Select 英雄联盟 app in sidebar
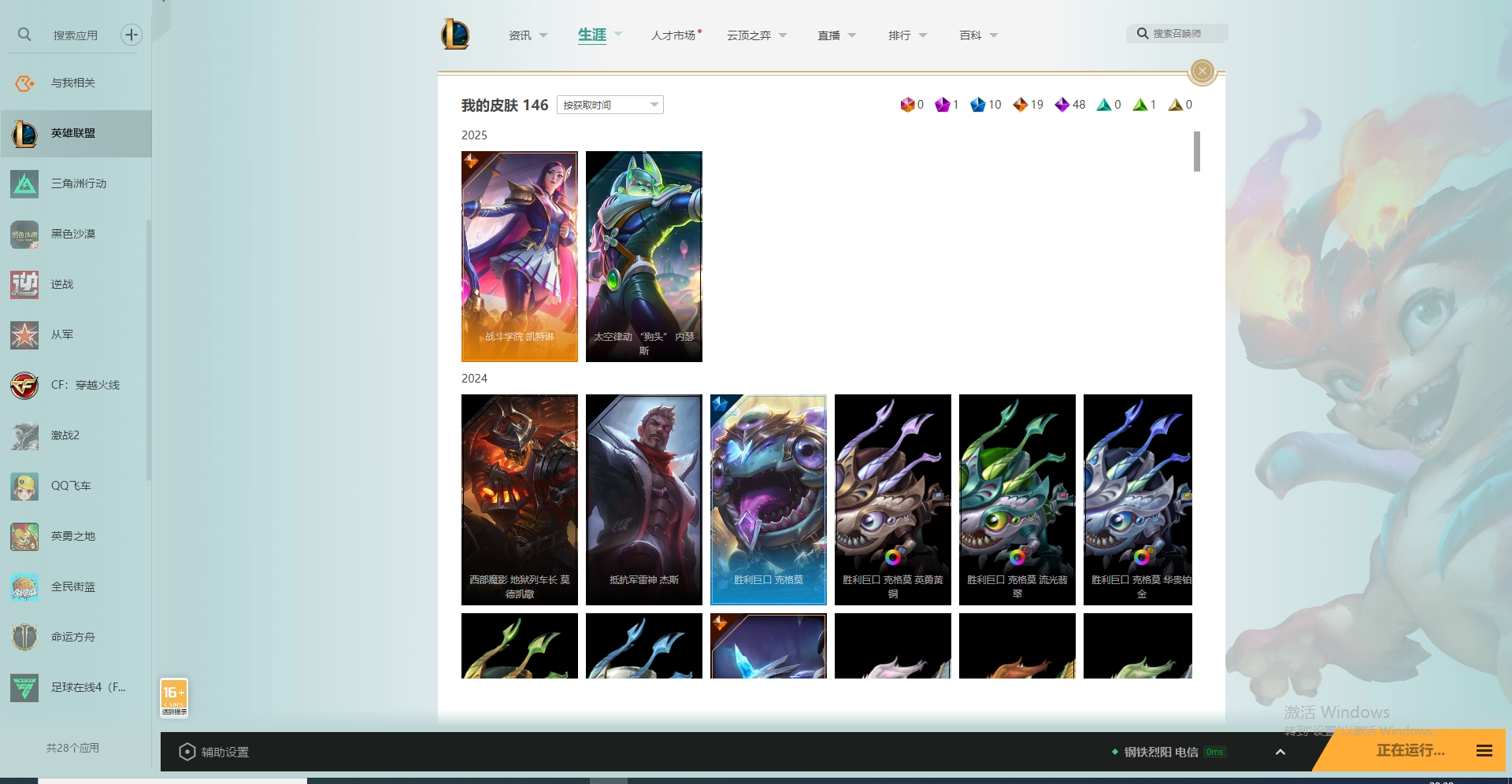 click(x=76, y=133)
